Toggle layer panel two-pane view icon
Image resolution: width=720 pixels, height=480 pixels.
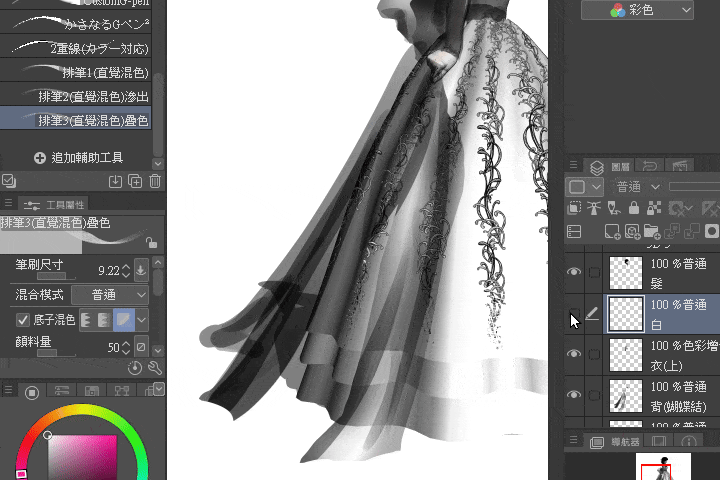coord(574,232)
